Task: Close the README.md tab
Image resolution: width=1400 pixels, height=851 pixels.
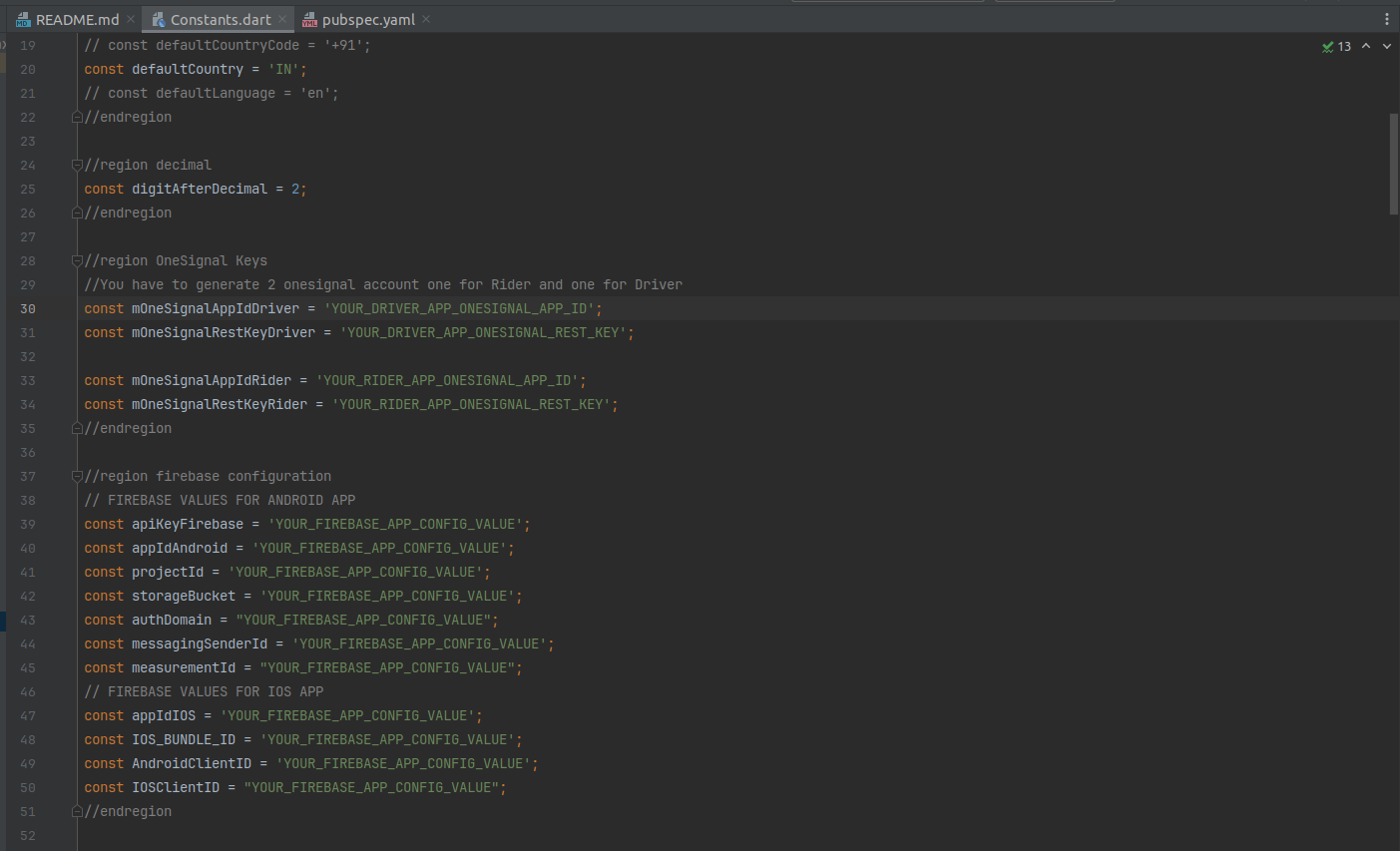Action: [x=131, y=20]
